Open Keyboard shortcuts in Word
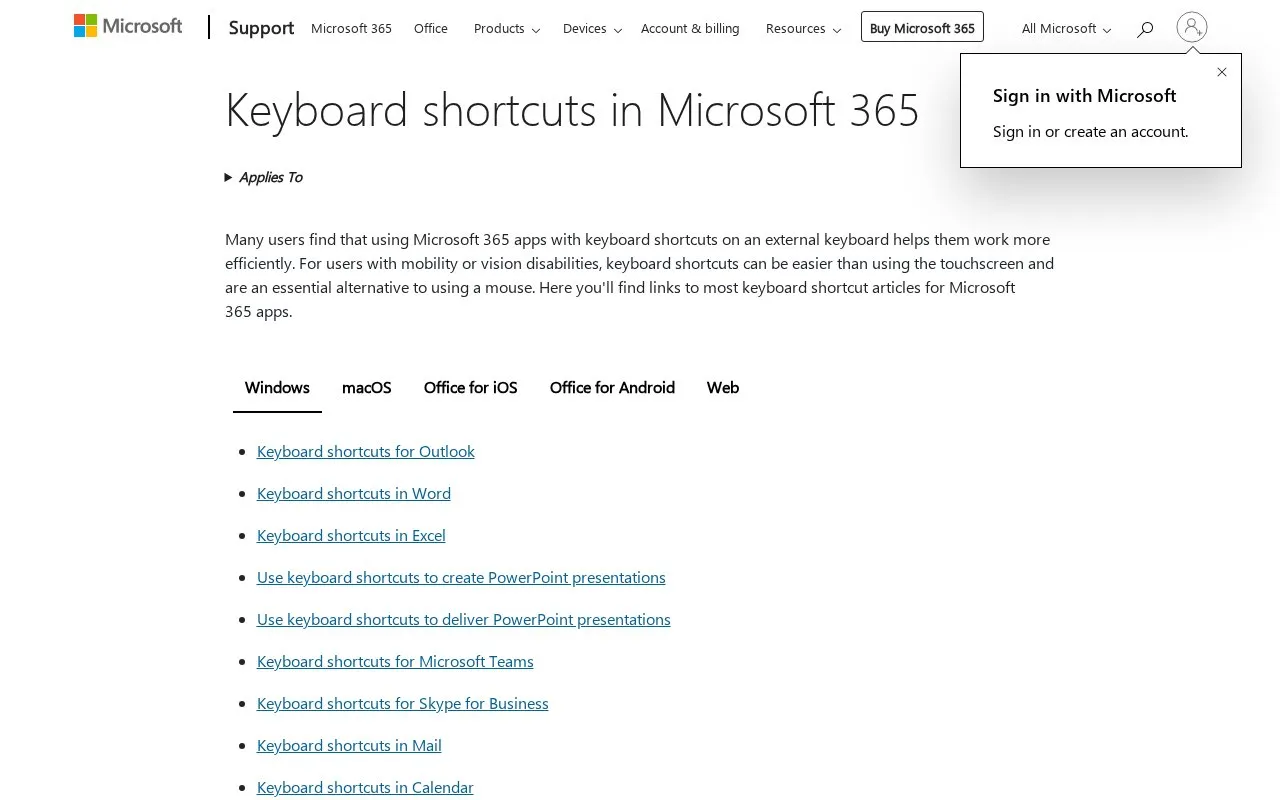 (x=354, y=493)
